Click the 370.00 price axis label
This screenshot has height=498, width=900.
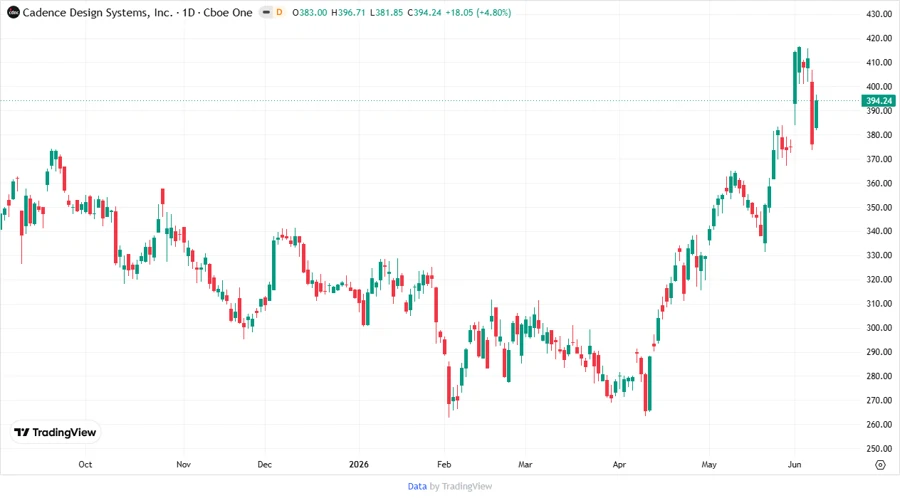[x=879, y=159]
